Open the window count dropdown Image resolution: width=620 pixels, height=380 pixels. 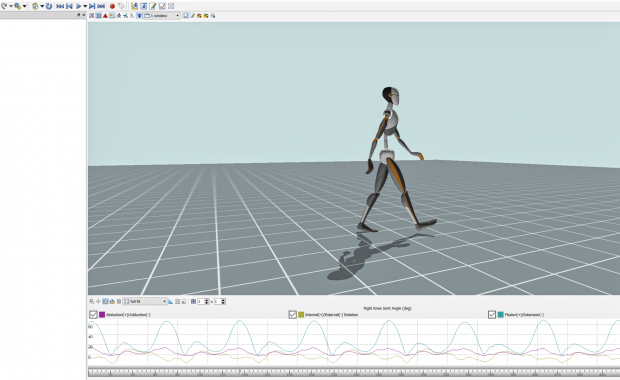click(x=162, y=16)
